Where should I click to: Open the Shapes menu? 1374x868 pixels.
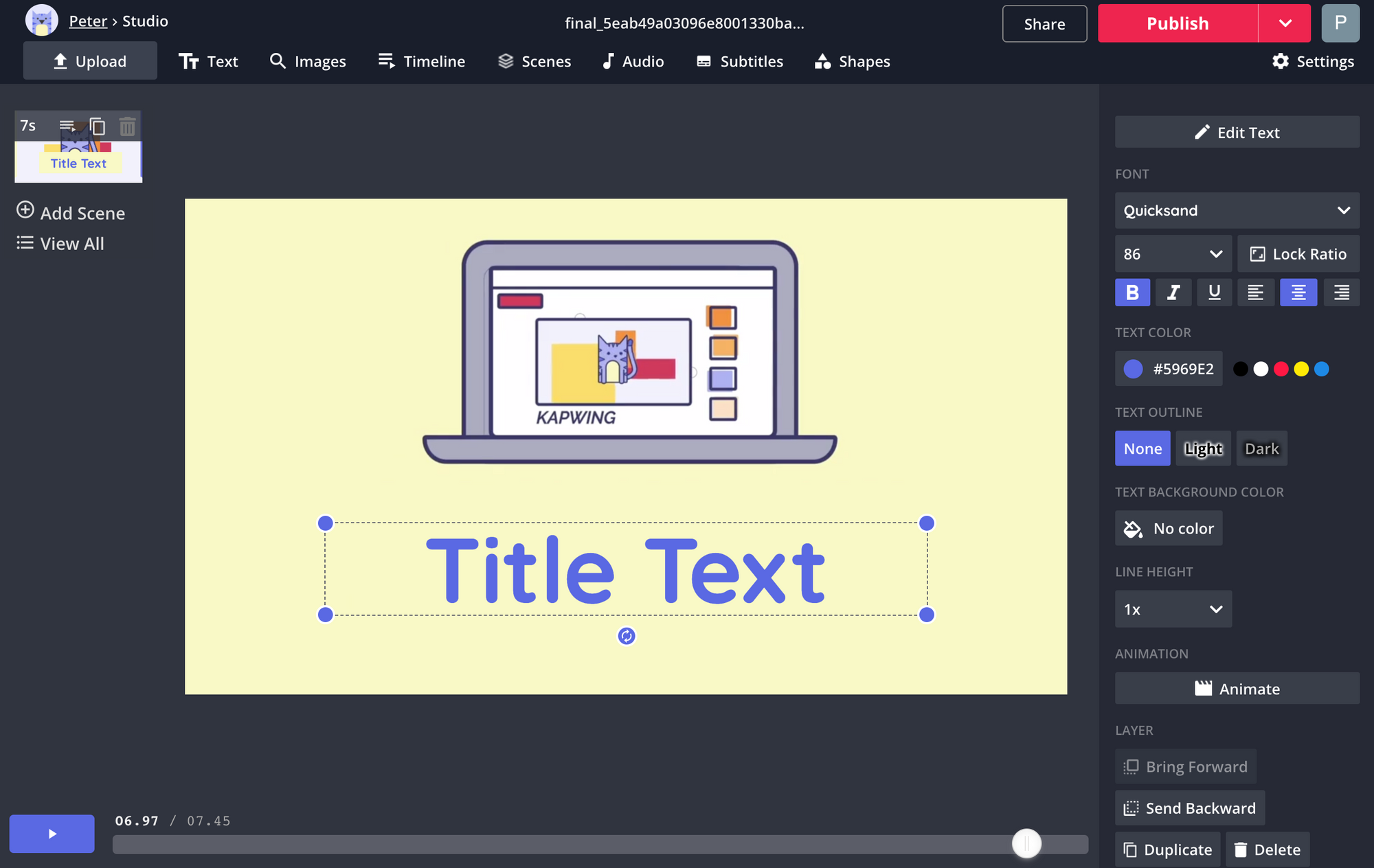852,62
